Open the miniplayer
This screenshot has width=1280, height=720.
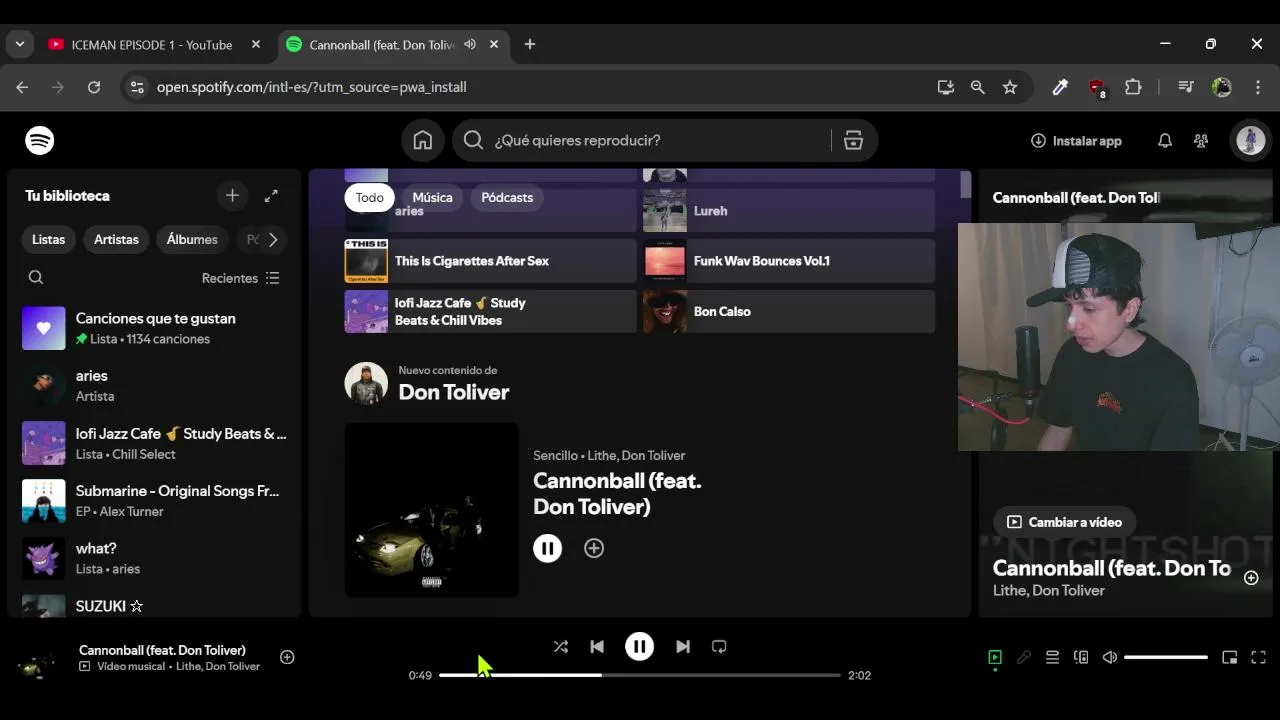point(1230,657)
